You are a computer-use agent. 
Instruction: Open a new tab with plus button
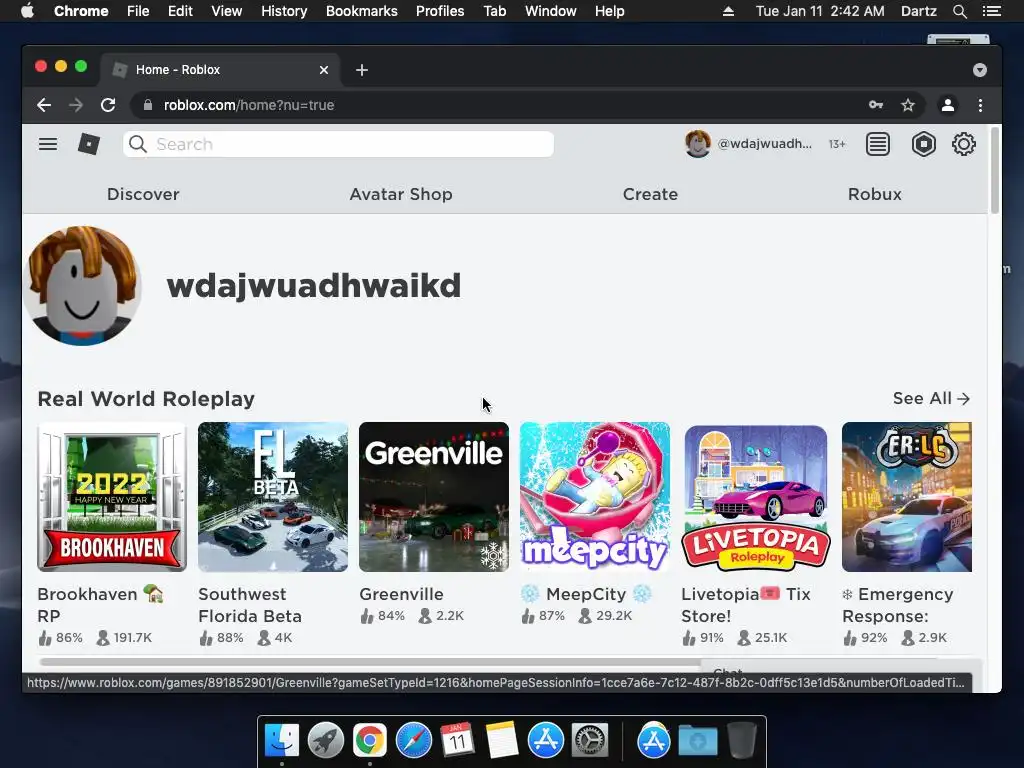[362, 70]
